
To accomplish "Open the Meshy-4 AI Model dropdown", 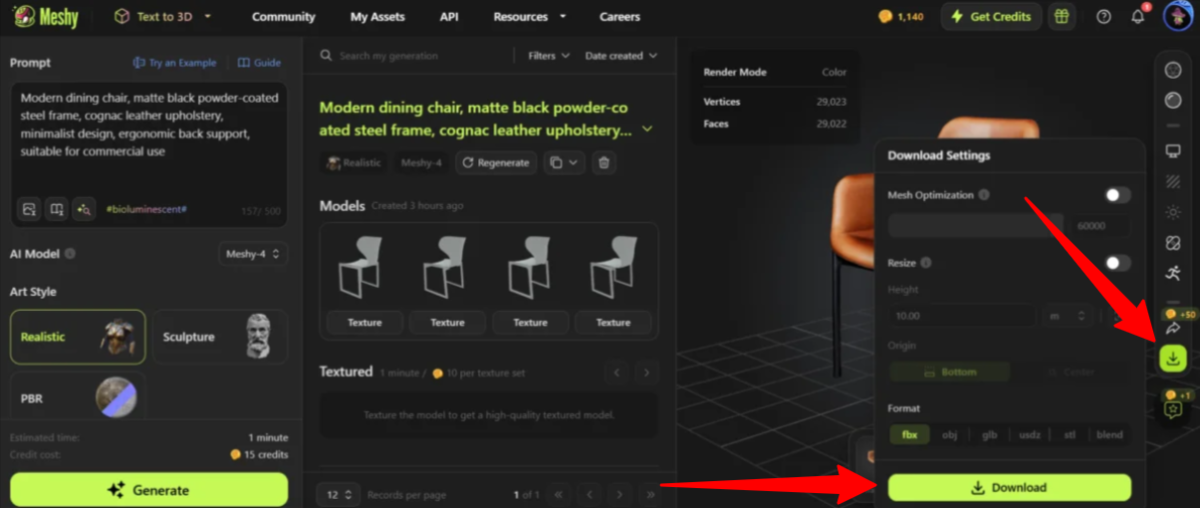I will coord(253,254).
